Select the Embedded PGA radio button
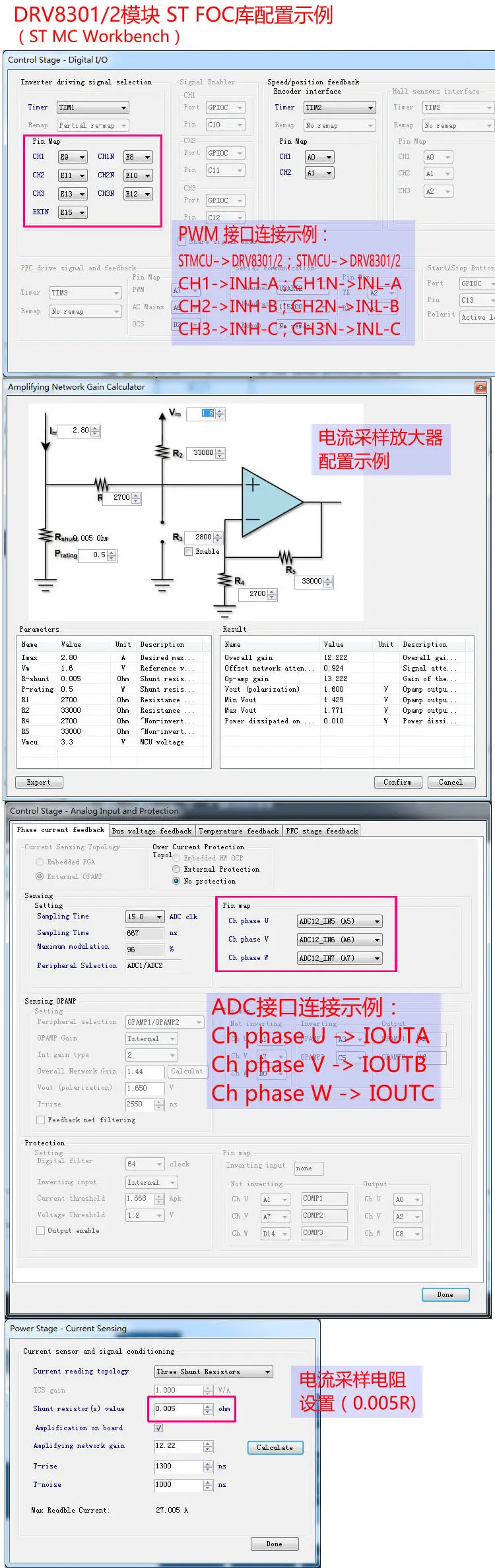This screenshot has width=495, height=1568. pos(40,862)
